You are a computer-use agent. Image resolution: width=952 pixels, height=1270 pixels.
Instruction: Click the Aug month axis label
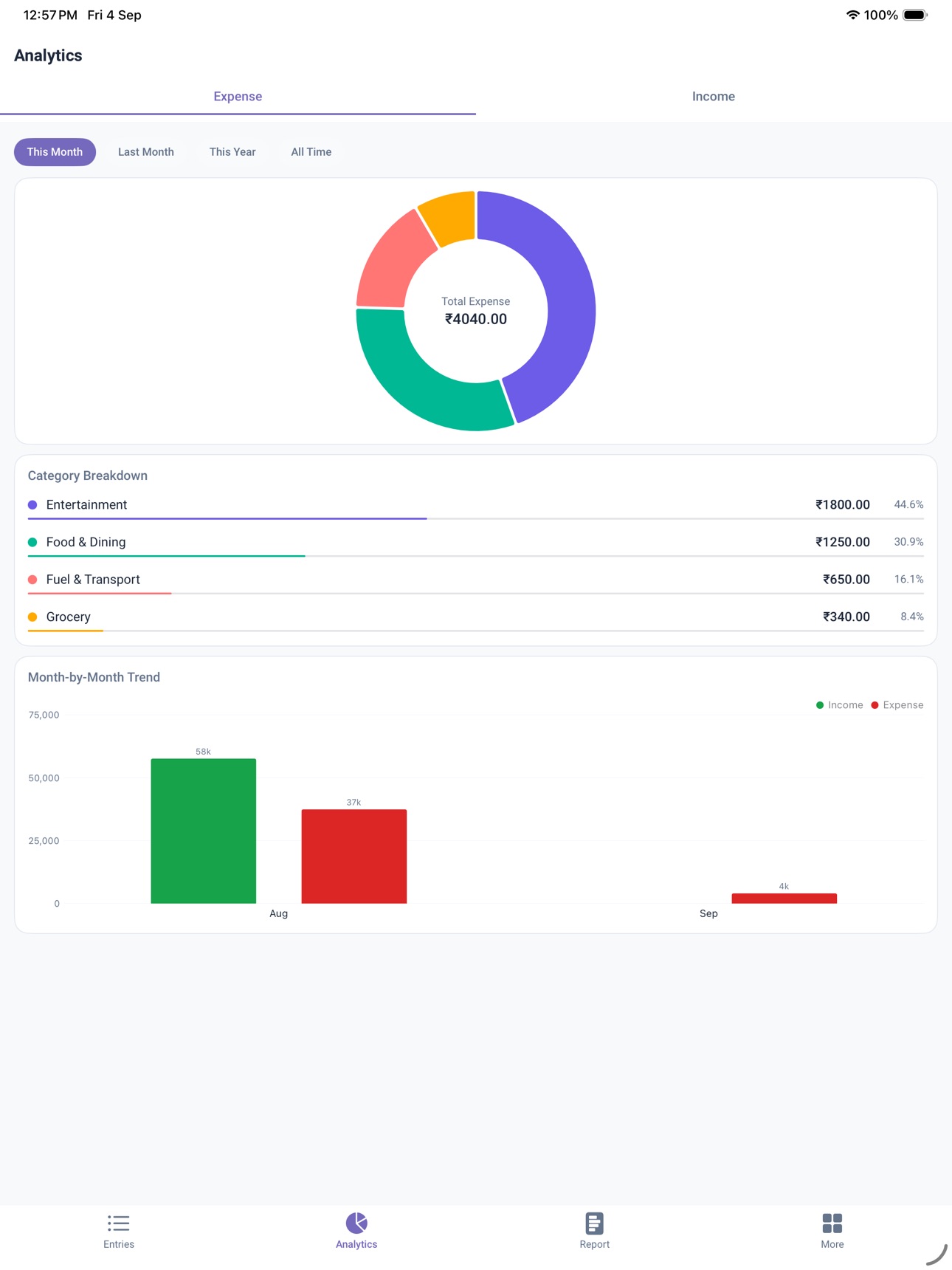tap(279, 914)
